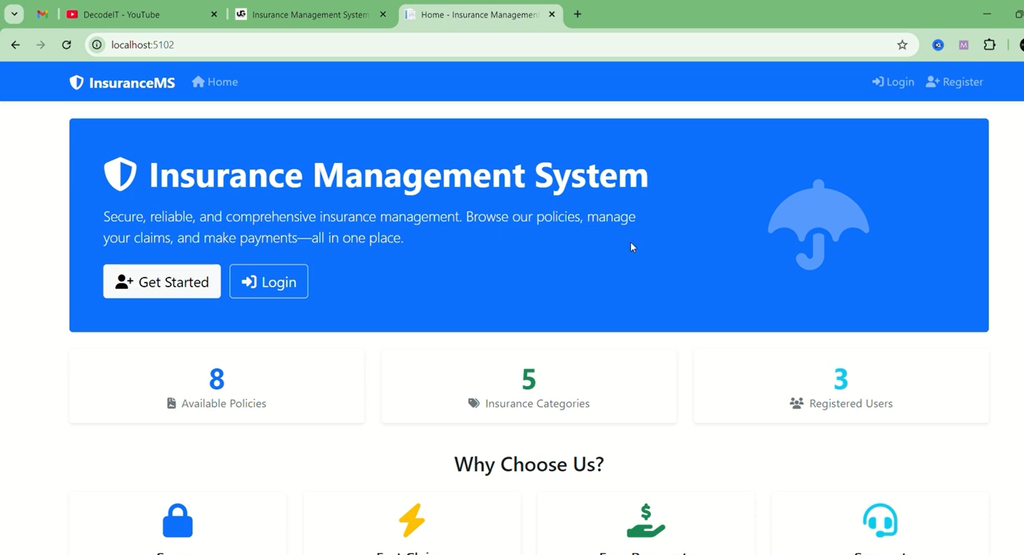This screenshot has width=1024, height=555.
Task: Click the Login link in navbar
Action: [893, 82]
